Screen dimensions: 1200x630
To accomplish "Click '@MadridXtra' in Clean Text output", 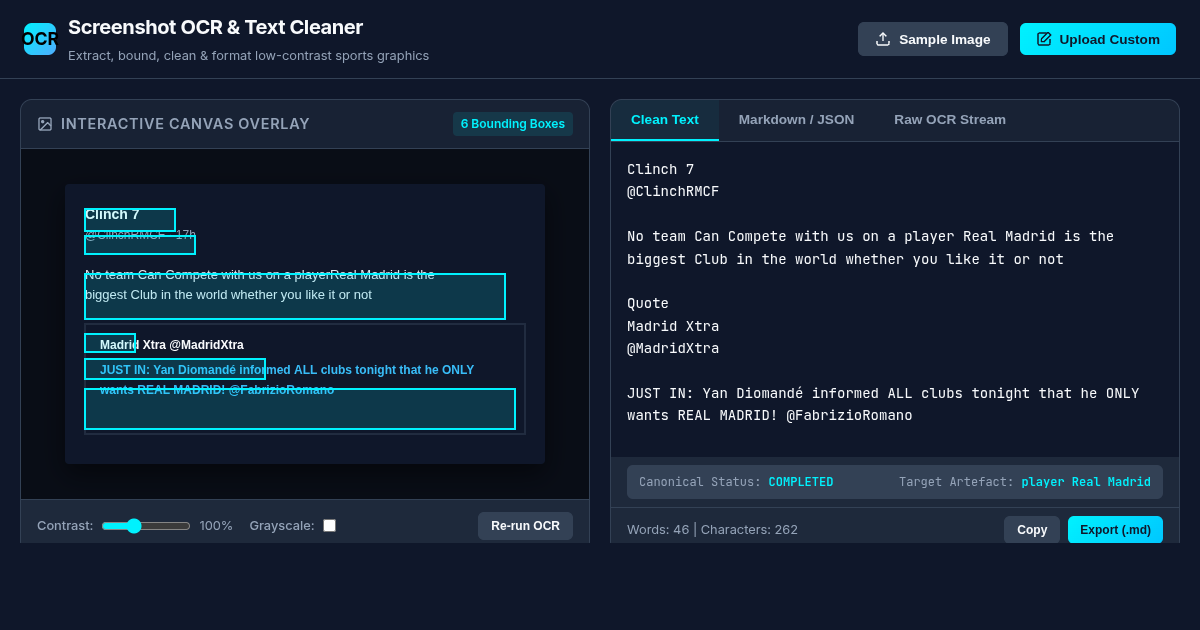I will coord(673,349).
